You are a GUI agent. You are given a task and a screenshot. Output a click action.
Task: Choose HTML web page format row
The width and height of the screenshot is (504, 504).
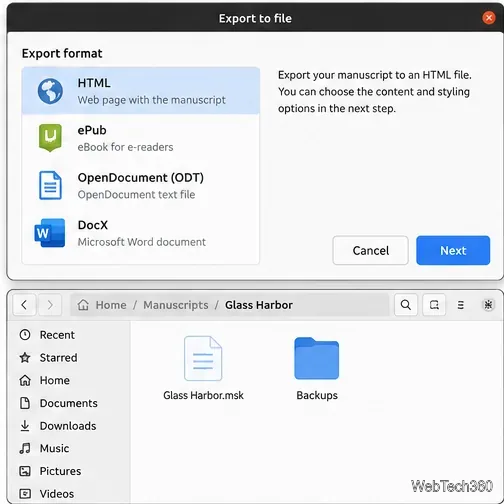pyautogui.click(x=141, y=91)
